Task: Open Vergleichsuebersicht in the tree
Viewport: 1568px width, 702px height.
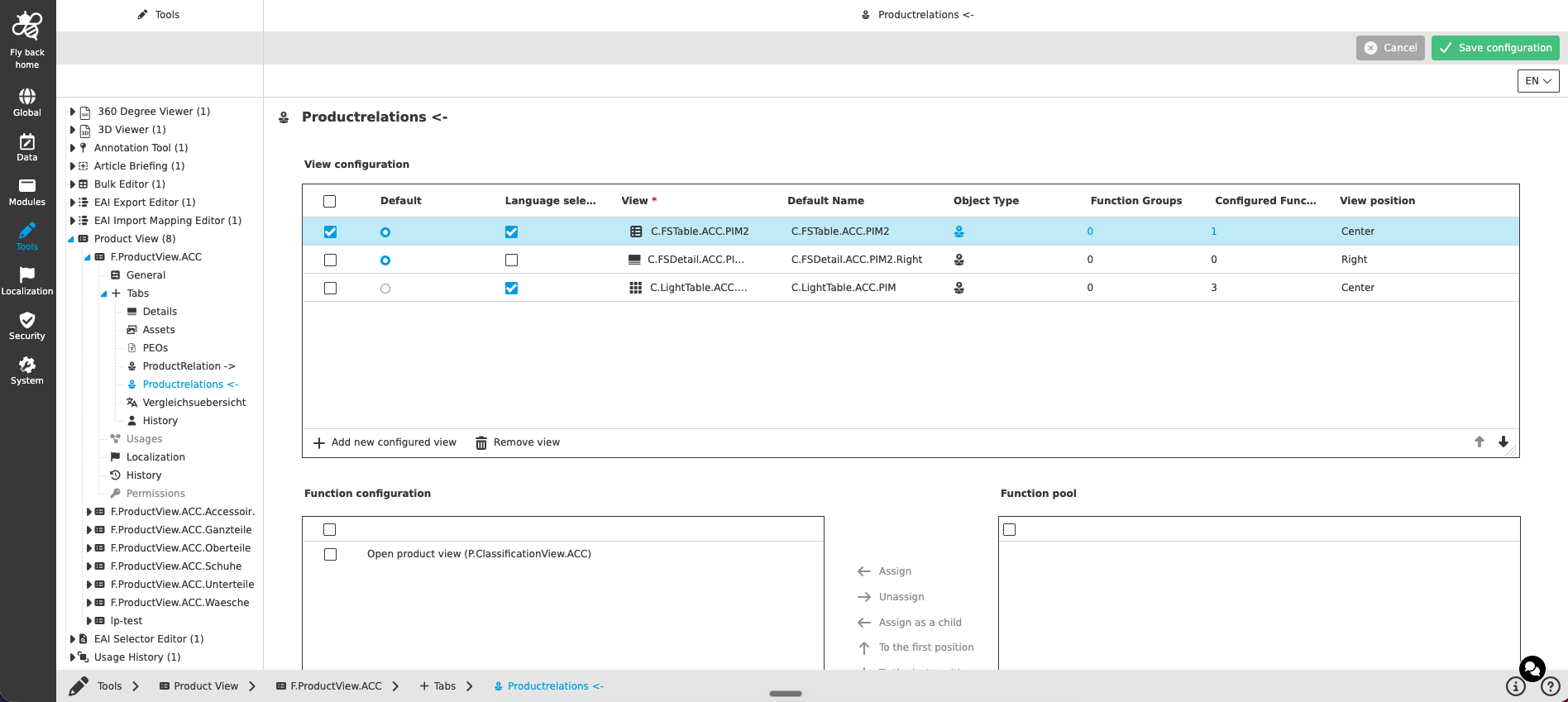Action: (194, 403)
